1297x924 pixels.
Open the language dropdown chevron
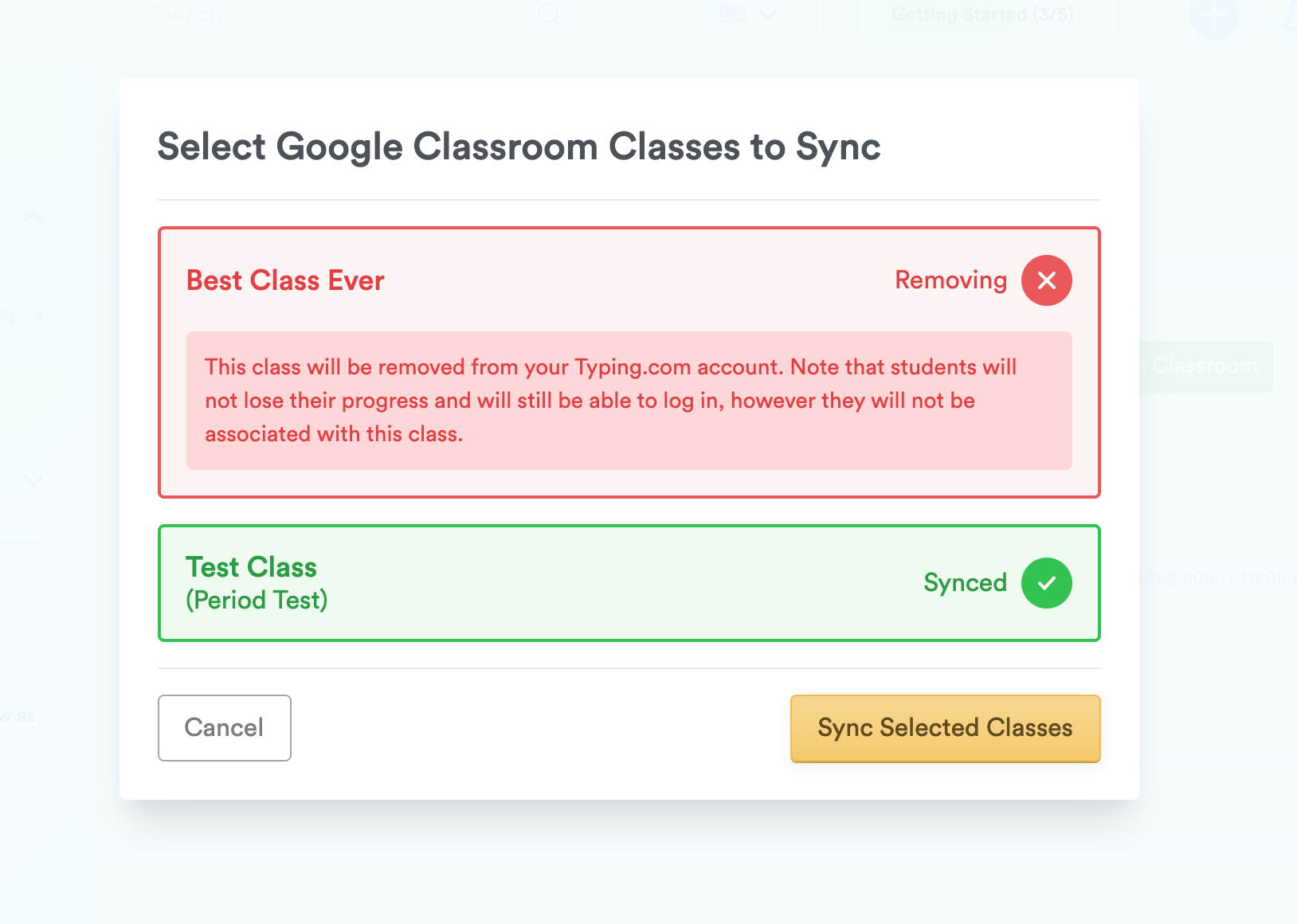click(767, 14)
